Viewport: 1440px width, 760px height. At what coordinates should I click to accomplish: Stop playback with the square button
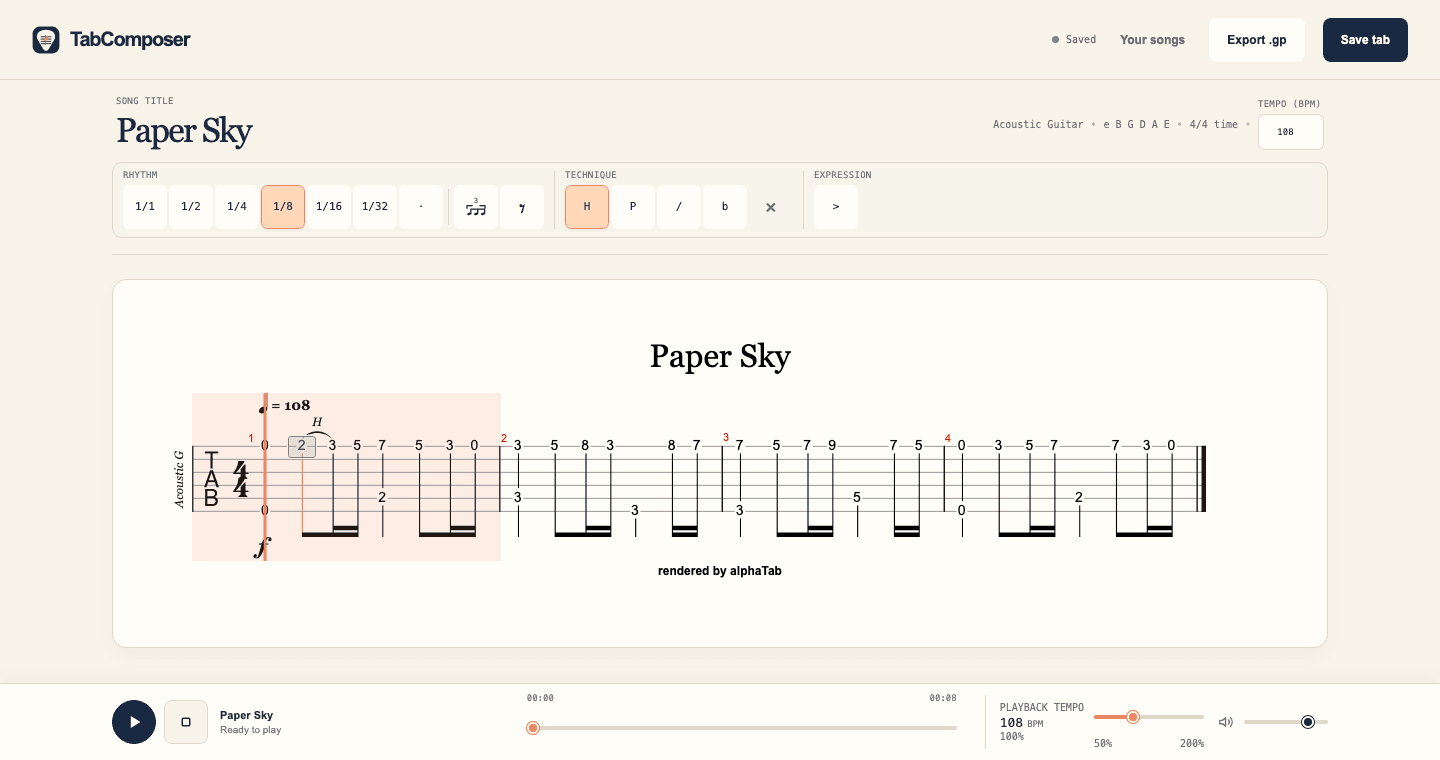186,722
